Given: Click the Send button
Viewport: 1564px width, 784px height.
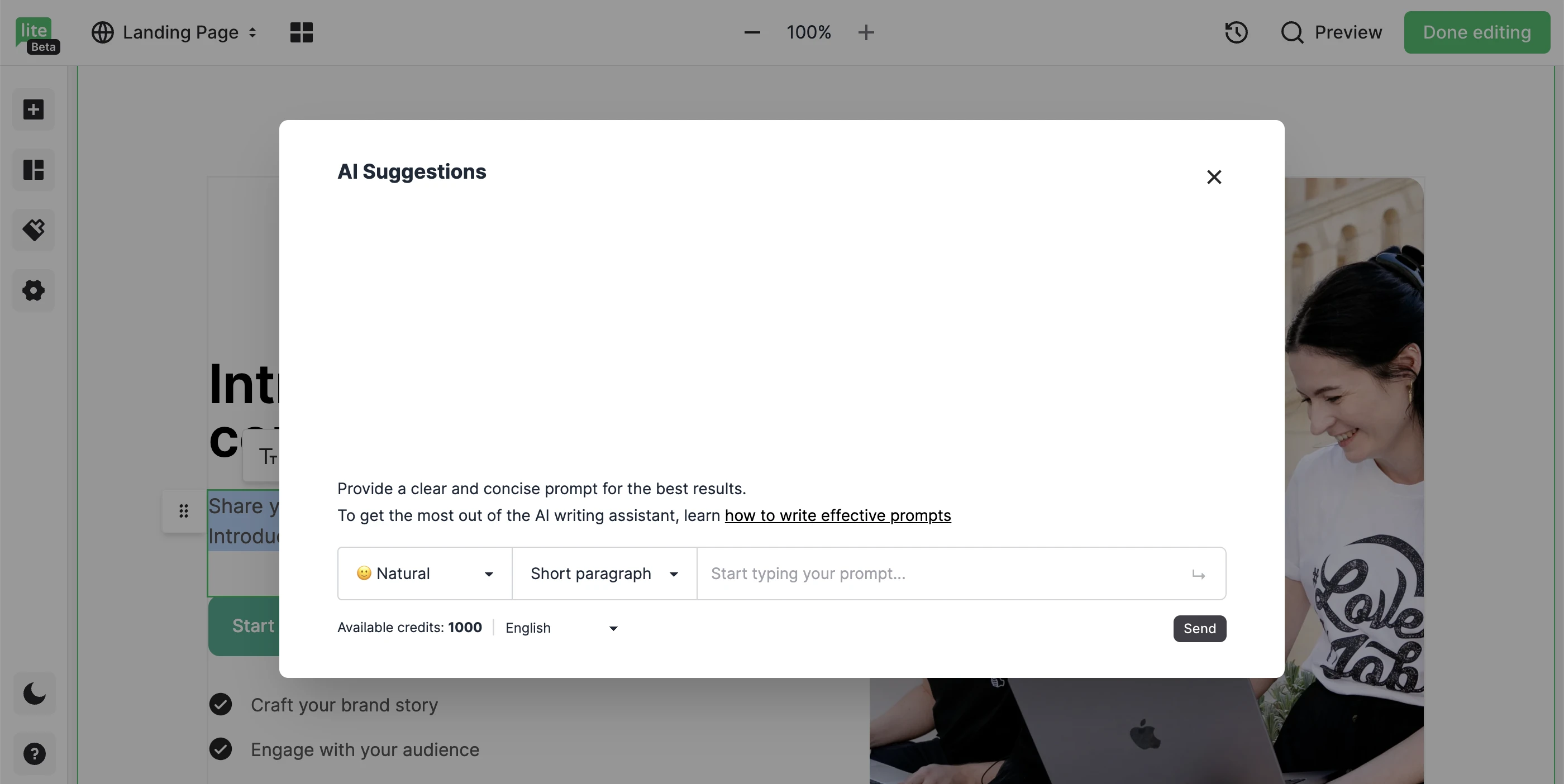Looking at the screenshot, I should [x=1199, y=628].
